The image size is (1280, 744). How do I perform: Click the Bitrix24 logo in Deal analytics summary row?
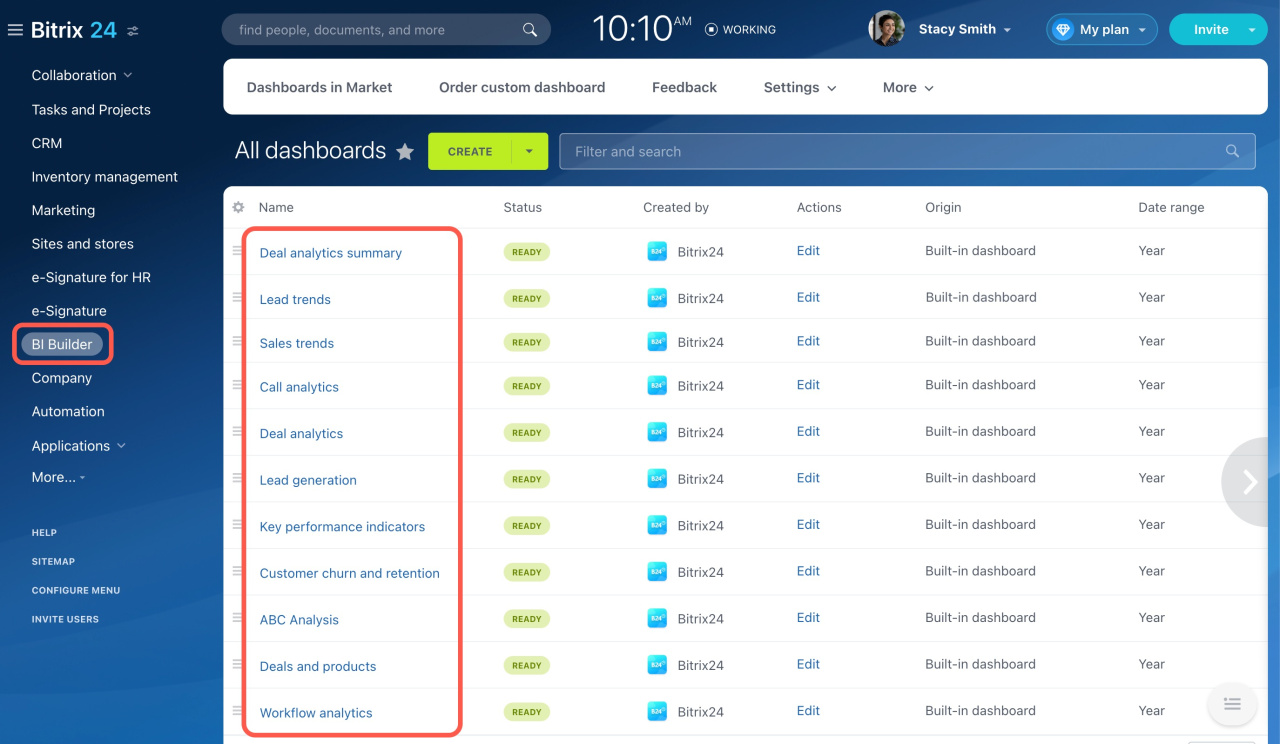click(x=657, y=252)
